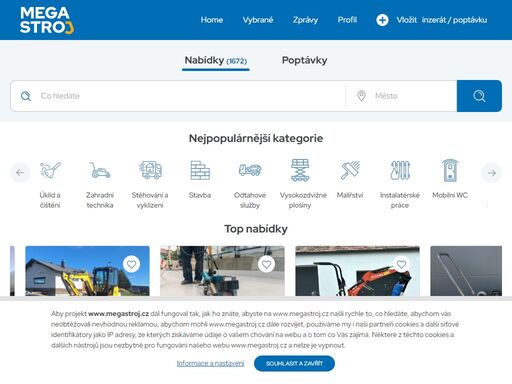Open the floor grinding offer thumbnail
512x384 pixels.
tap(222, 271)
